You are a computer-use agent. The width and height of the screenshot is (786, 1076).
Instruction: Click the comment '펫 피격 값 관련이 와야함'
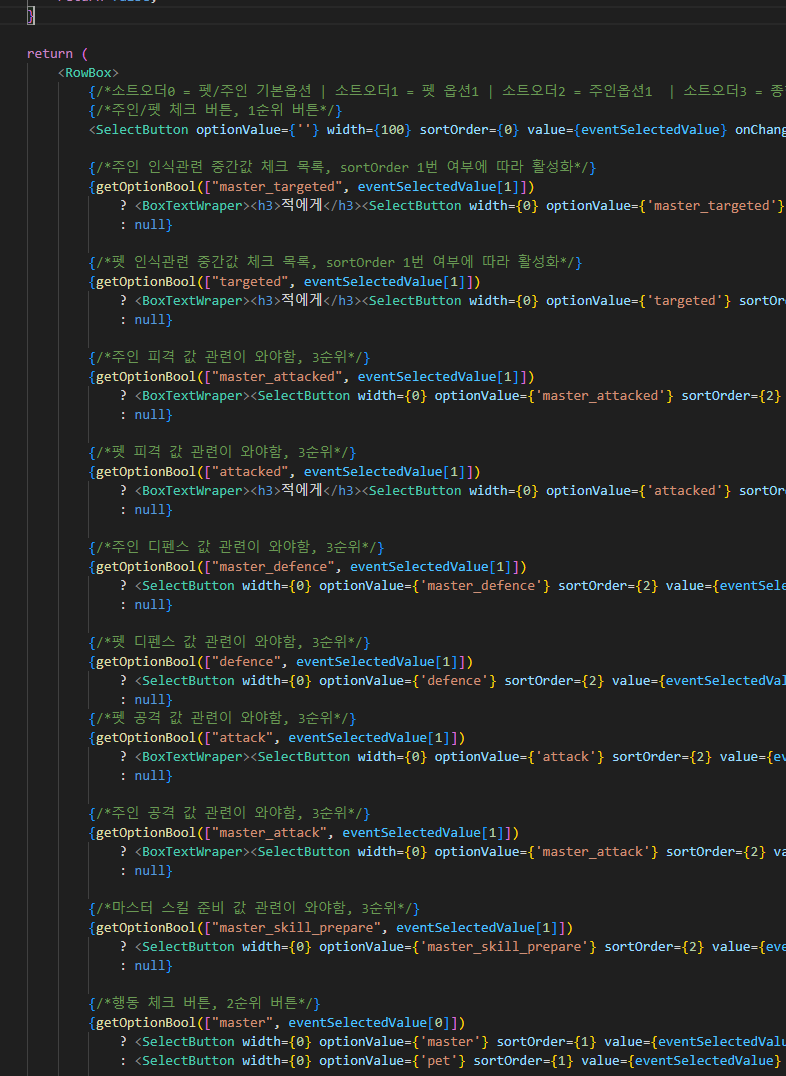222,452
